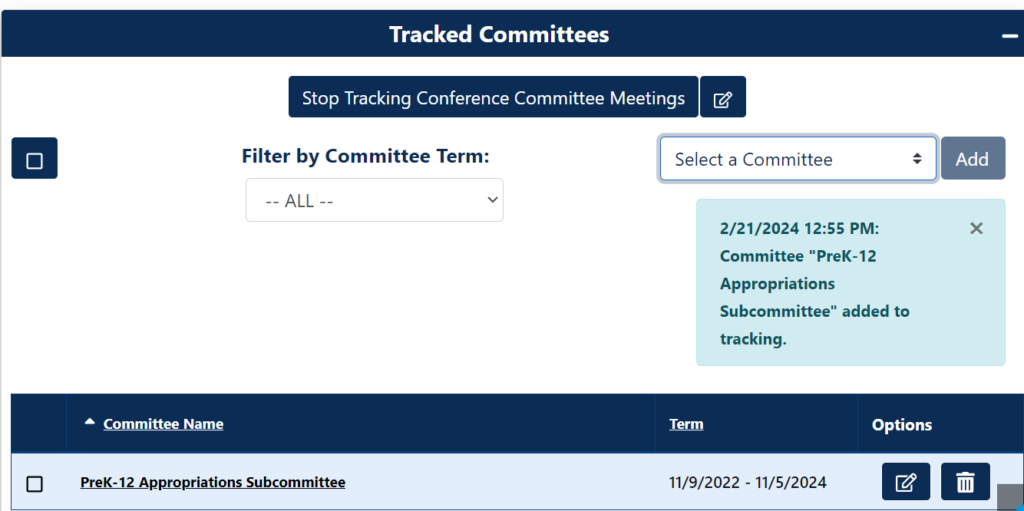Viewport: 1024px width, 511px height.
Task: Click the Options column header
Action: tap(902, 425)
